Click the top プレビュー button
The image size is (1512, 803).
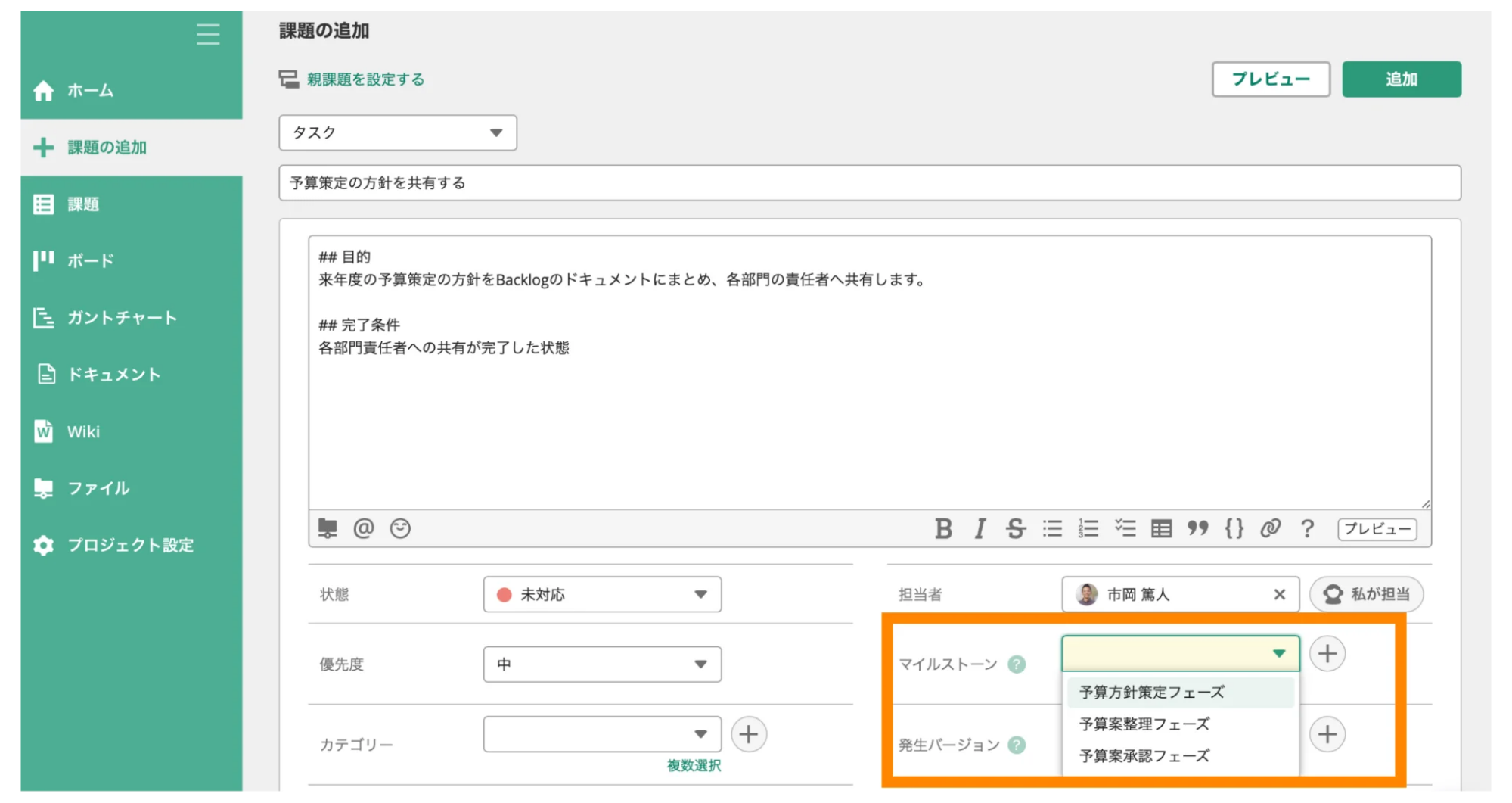pyautogui.click(x=1270, y=79)
